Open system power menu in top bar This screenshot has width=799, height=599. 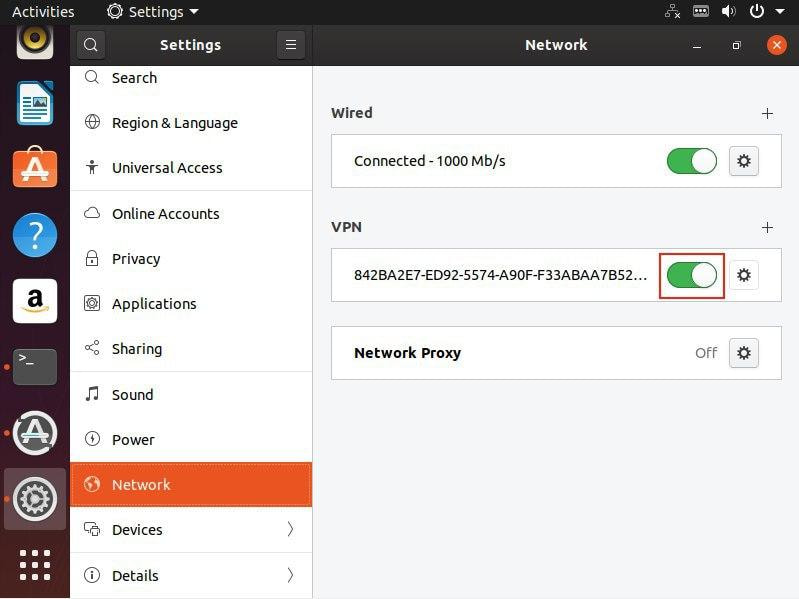(762, 12)
